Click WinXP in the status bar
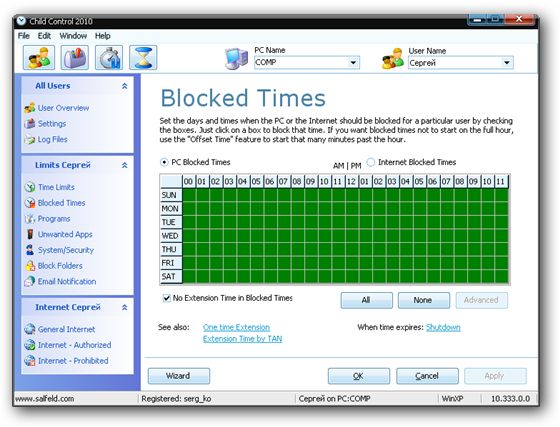Image resolution: width=560 pixels, height=427 pixels. pos(452,398)
